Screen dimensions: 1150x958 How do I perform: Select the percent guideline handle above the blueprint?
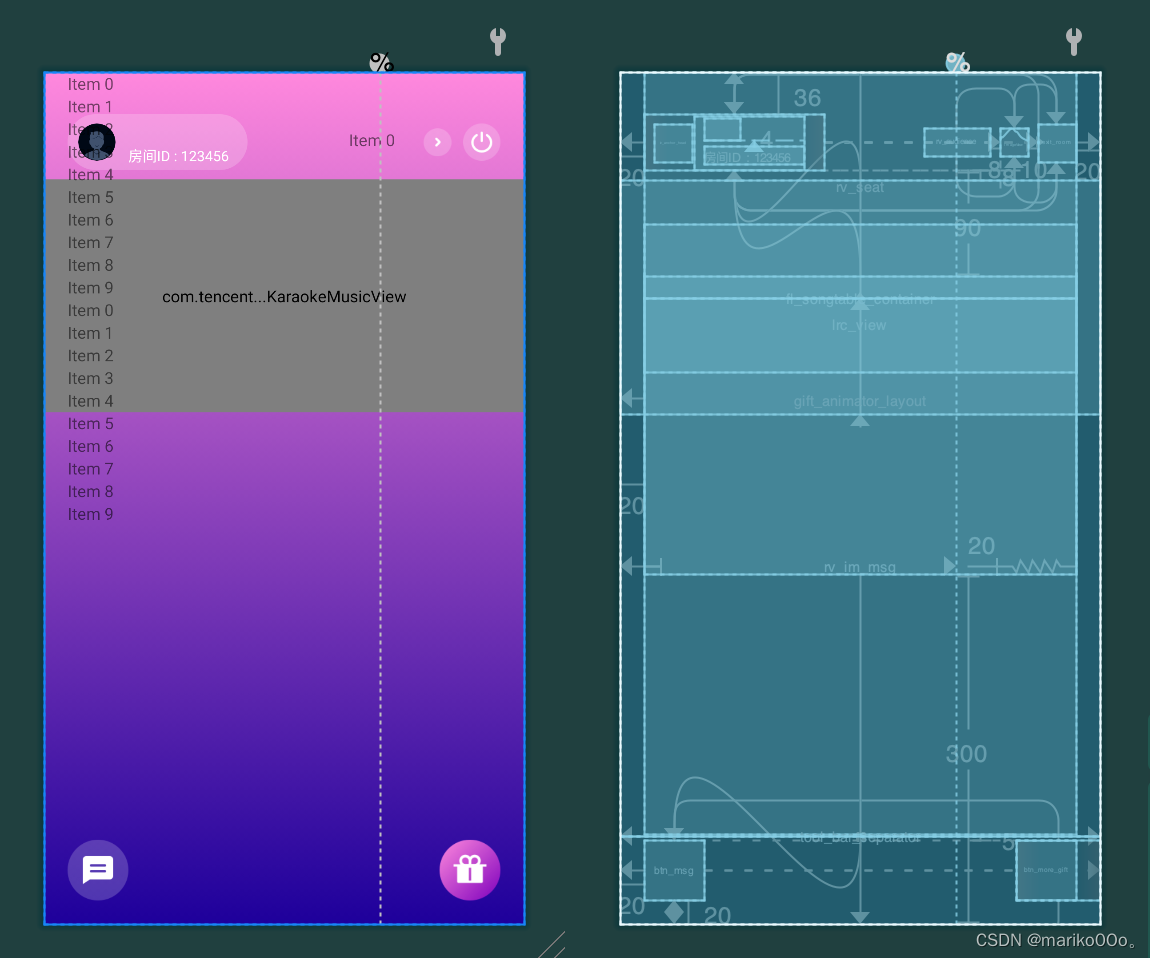point(957,62)
